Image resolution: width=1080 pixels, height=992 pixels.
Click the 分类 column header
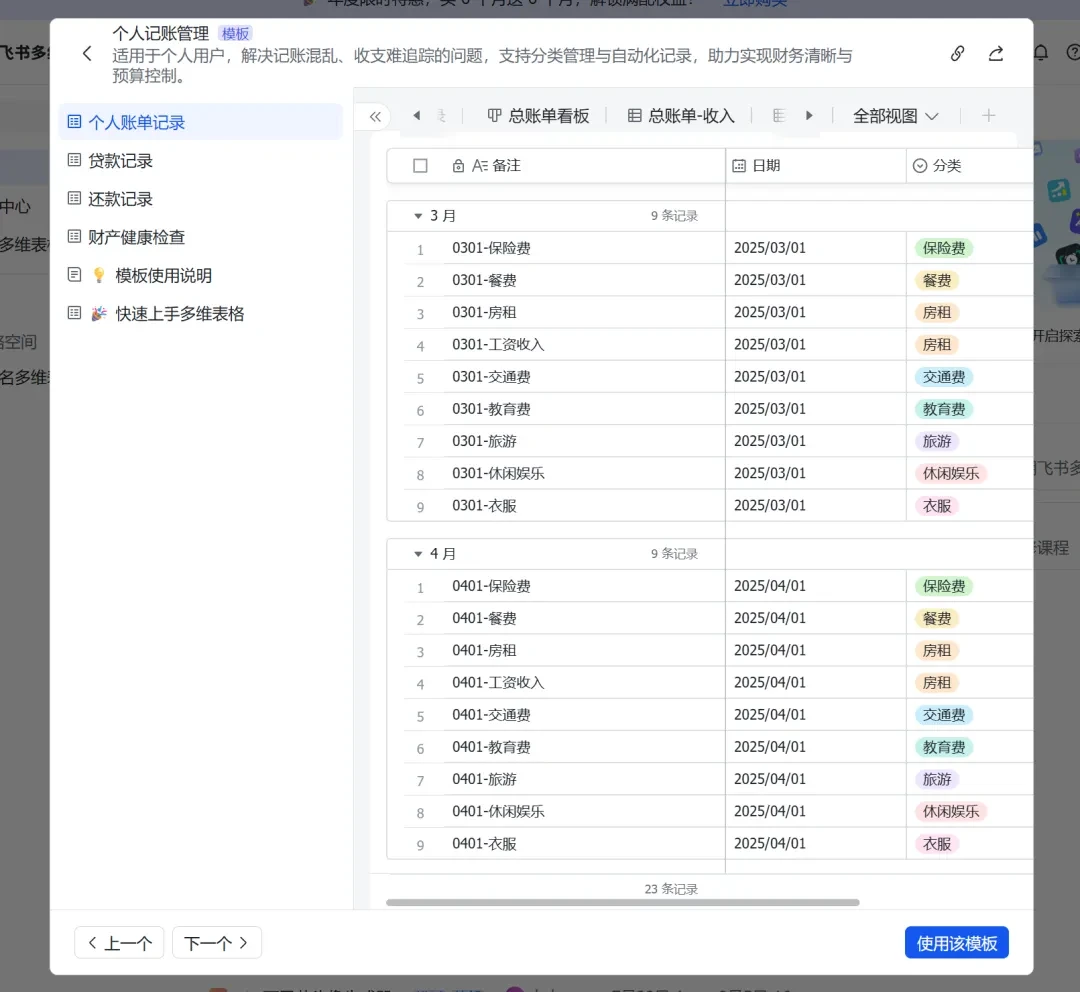(969, 166)
